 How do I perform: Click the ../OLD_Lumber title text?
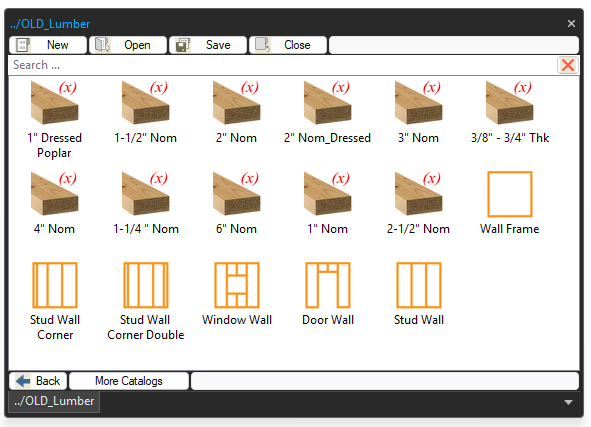[50, 24]
